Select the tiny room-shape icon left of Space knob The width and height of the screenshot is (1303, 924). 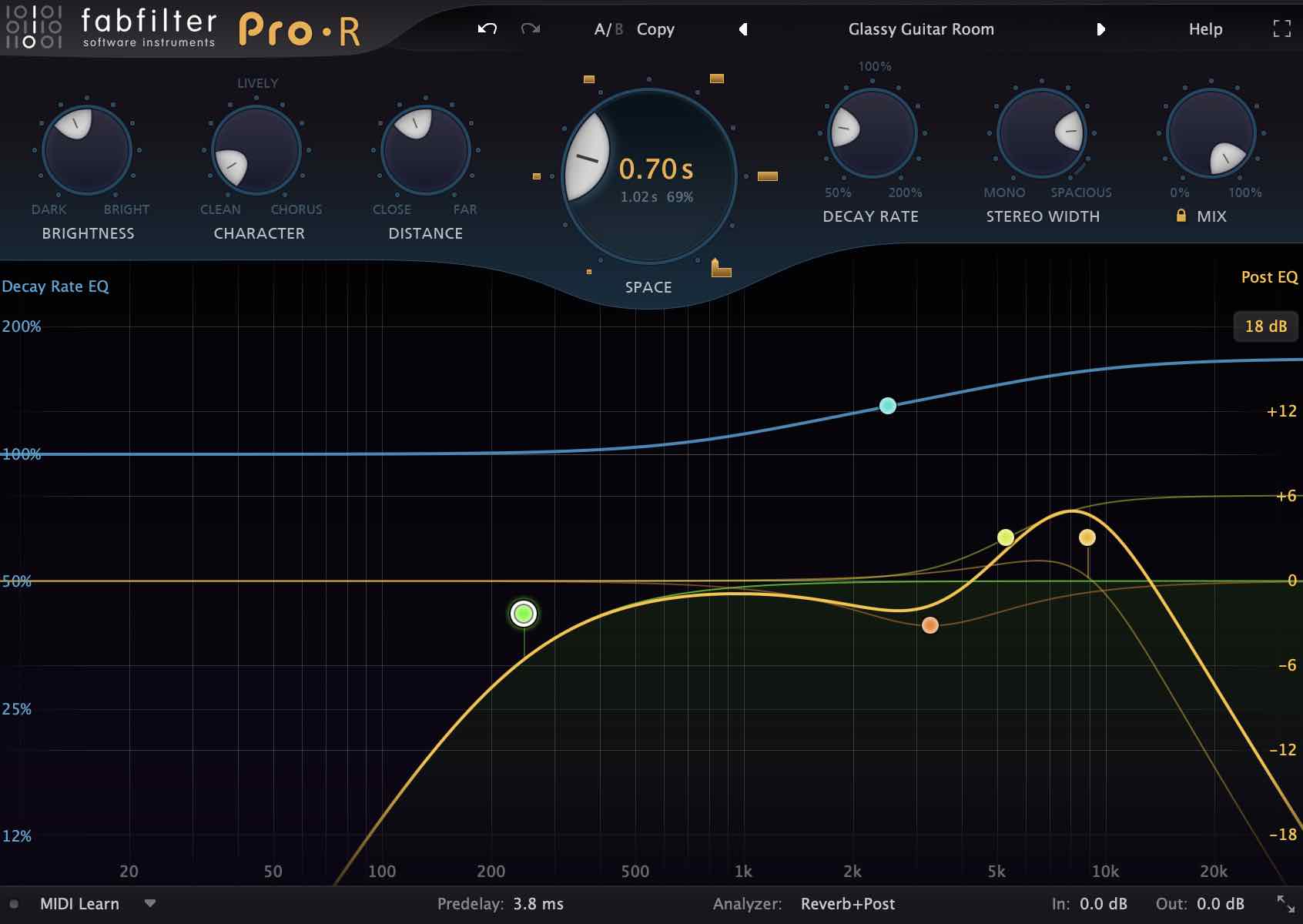tap(537, 176)
